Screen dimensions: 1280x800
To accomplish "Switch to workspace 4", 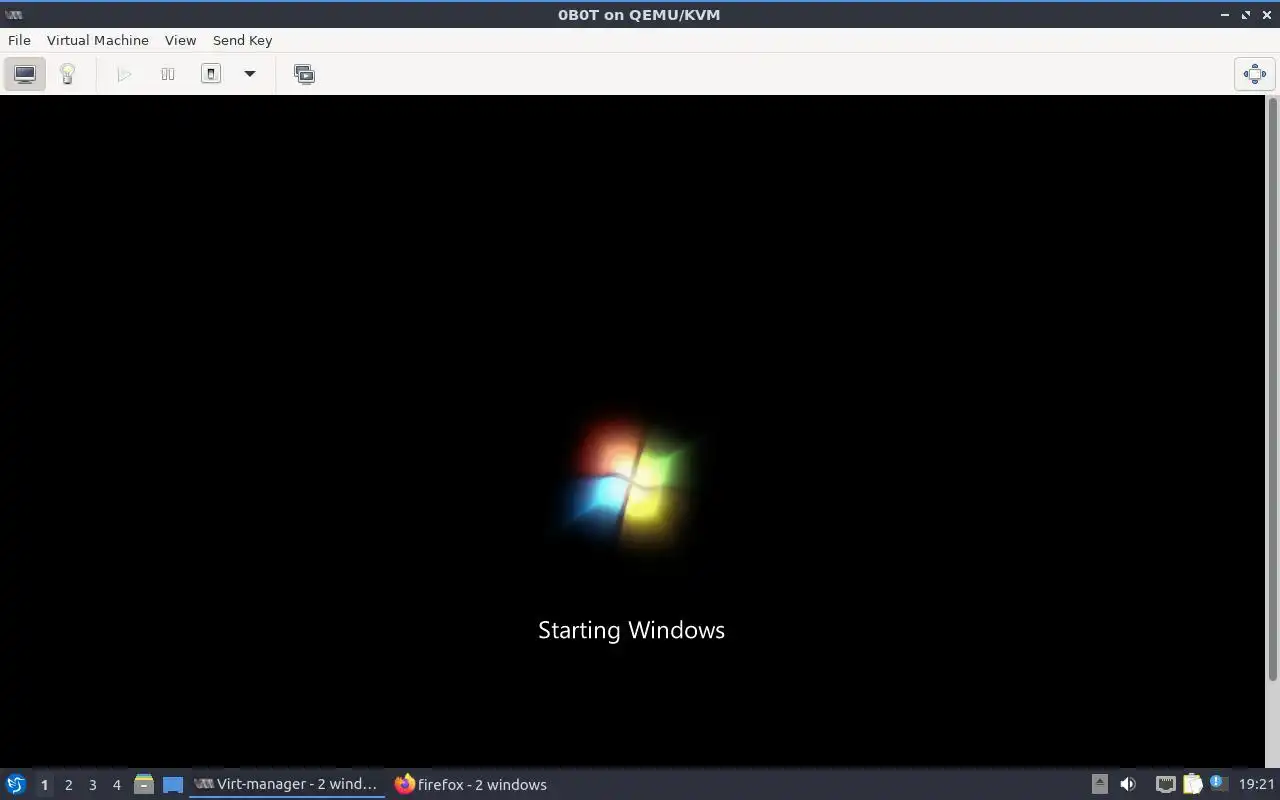I will [x=117, y=785].
